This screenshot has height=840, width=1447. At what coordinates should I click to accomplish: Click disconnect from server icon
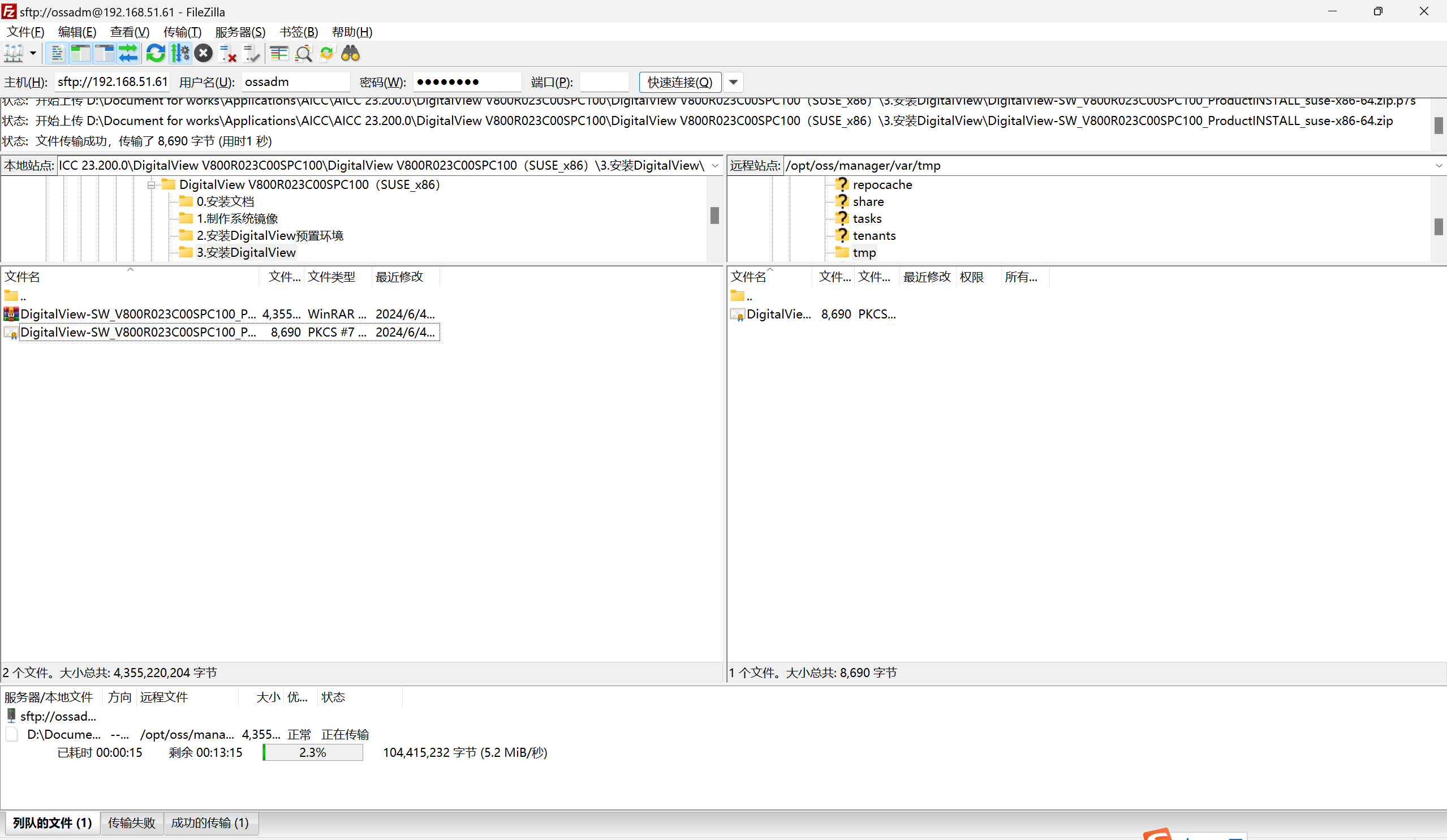pyautogui.click(x=228, y=53)
